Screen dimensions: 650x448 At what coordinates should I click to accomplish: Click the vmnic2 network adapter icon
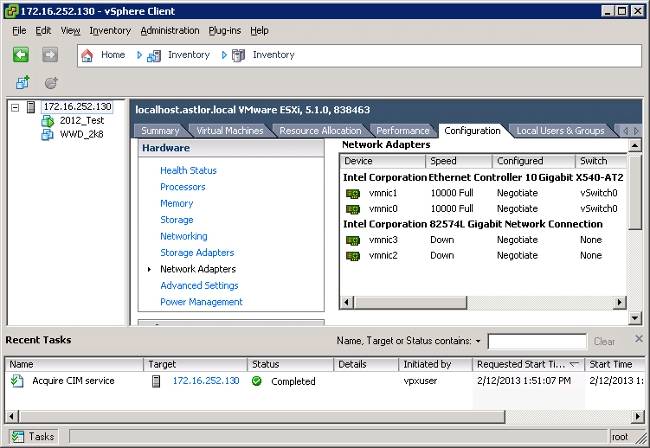pos(353,256)
